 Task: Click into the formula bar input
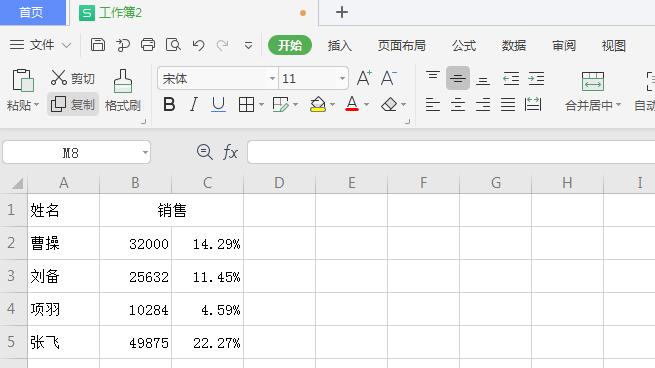451,152
